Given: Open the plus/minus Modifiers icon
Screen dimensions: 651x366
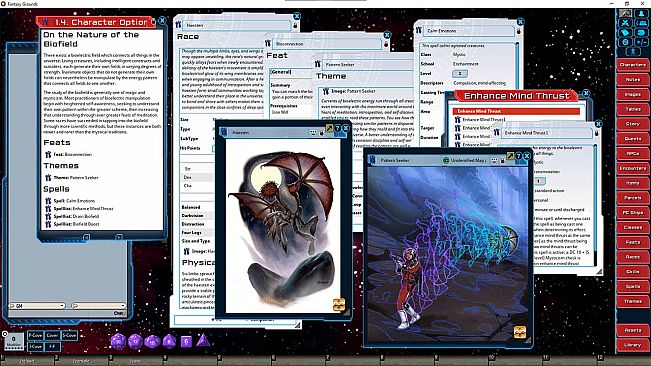Looking at the screenshot, I should 641,42.
